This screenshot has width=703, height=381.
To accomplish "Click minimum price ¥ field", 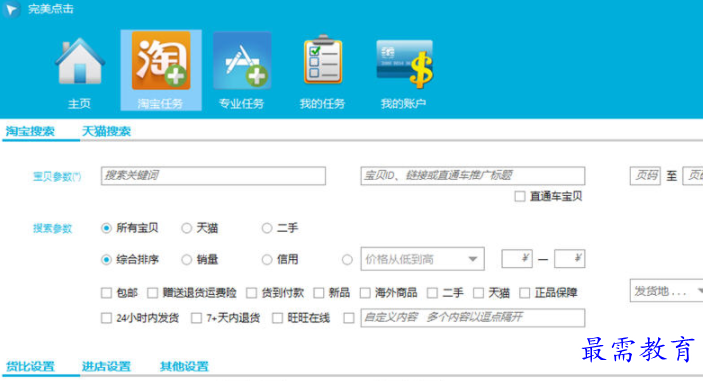I will 517,259.
